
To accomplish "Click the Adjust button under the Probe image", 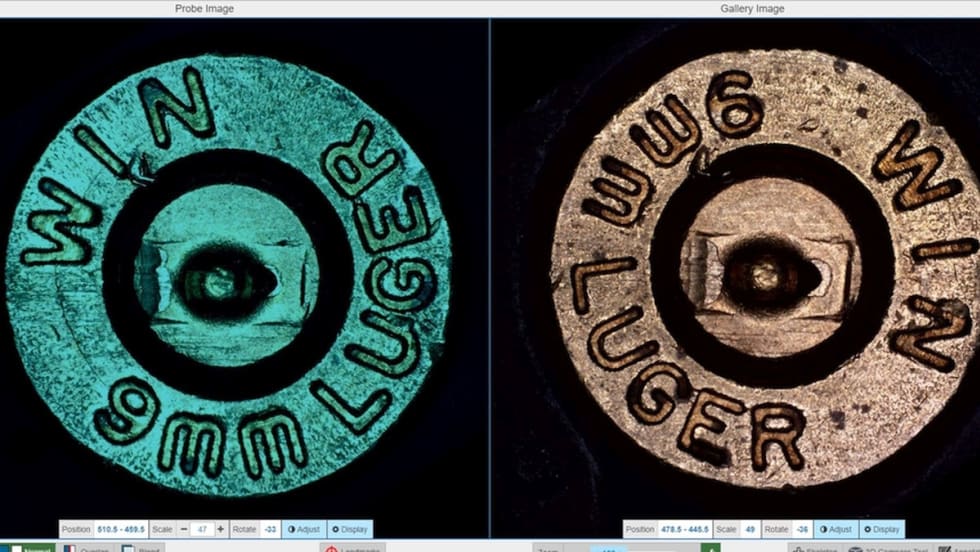I will click(303, 529).
